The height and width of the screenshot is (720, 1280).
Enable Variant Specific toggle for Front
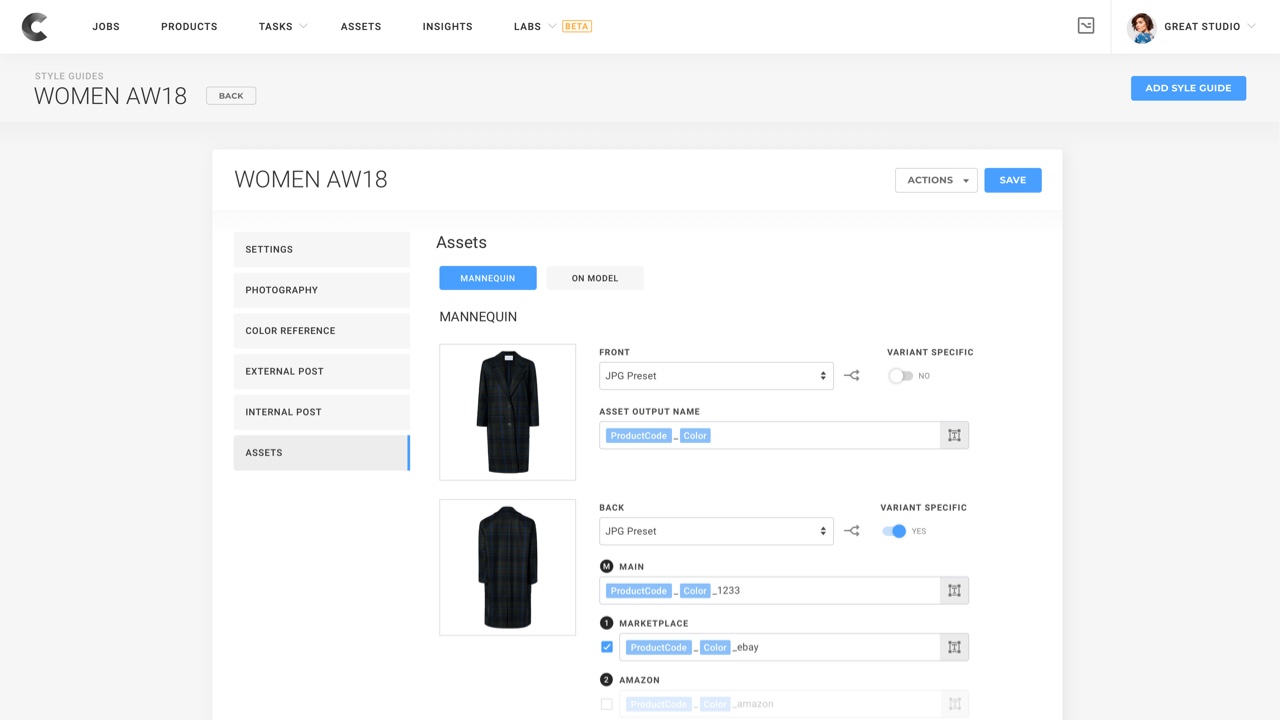[x=900, y=376]
